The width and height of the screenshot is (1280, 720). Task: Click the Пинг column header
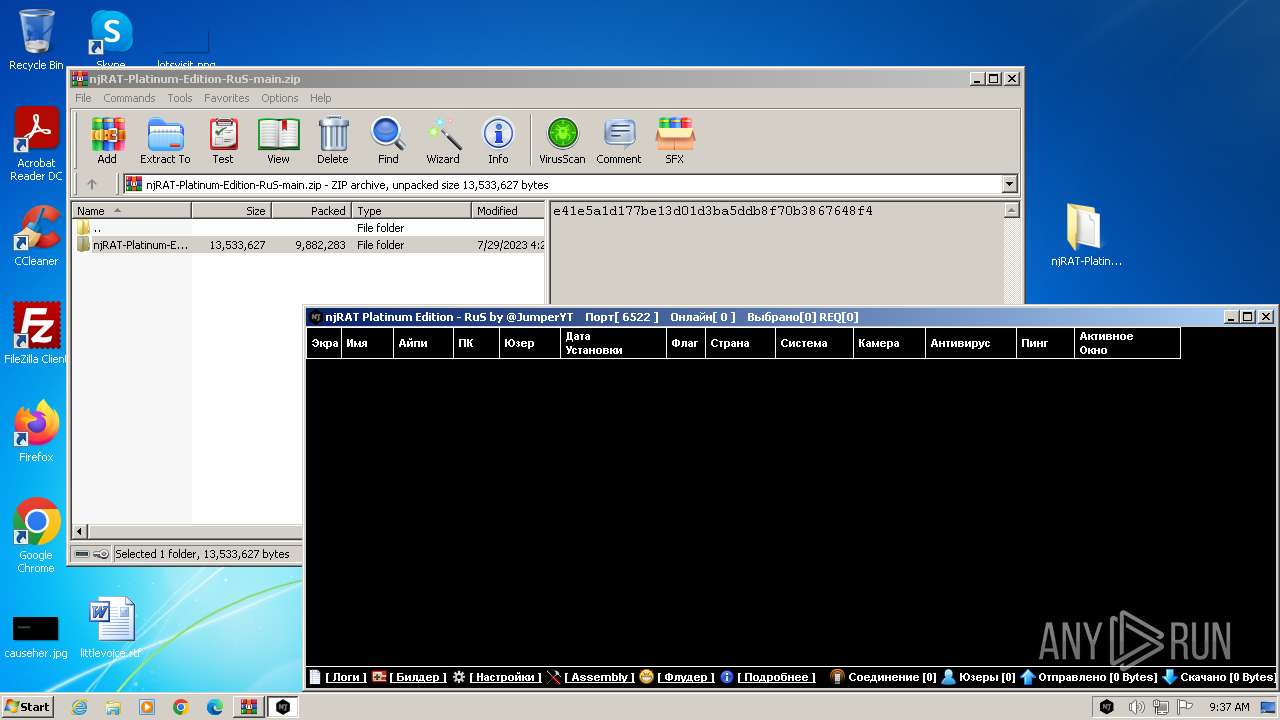1045,343
